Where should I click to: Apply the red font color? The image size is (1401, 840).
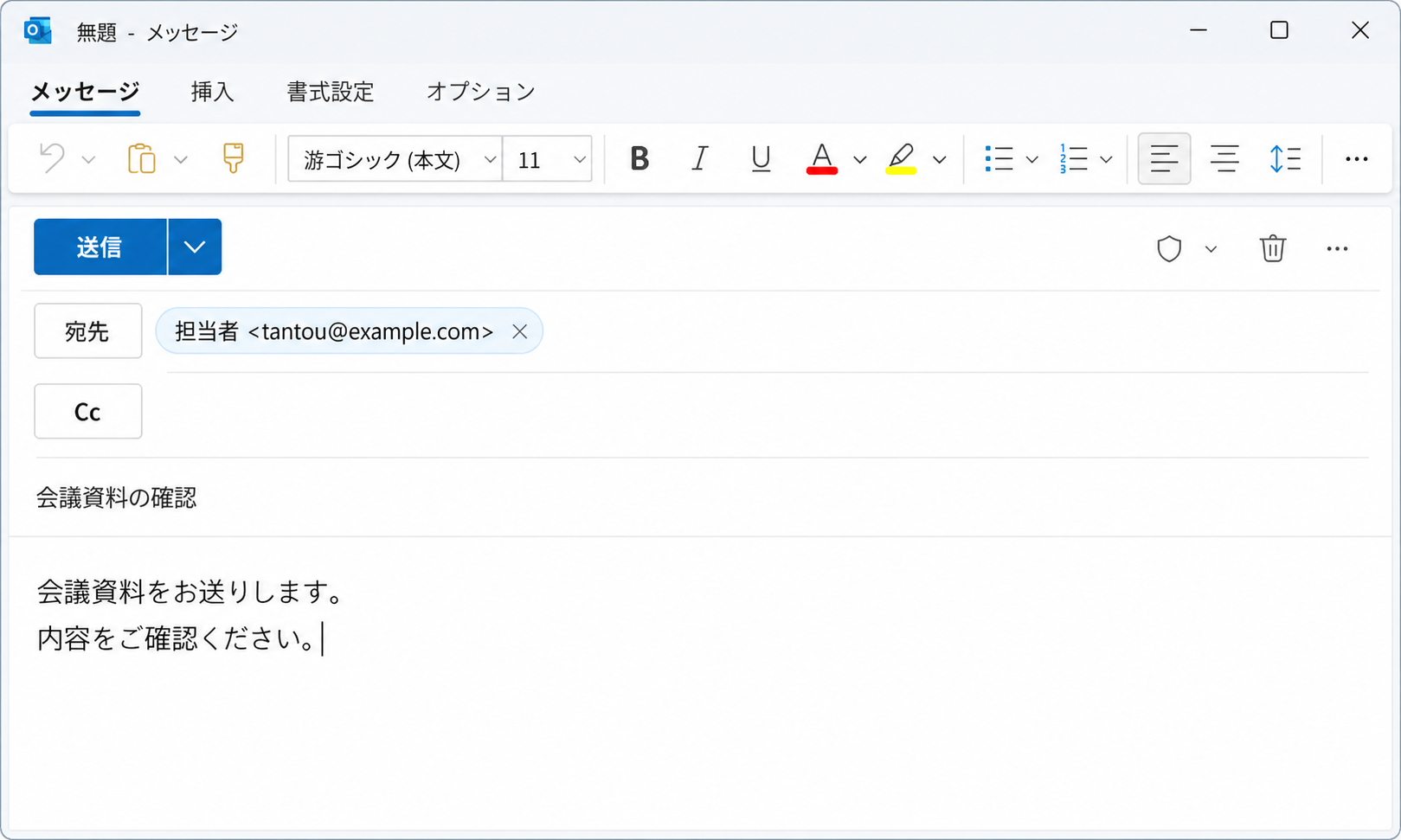pyautogui.click(x=822, y=159)
